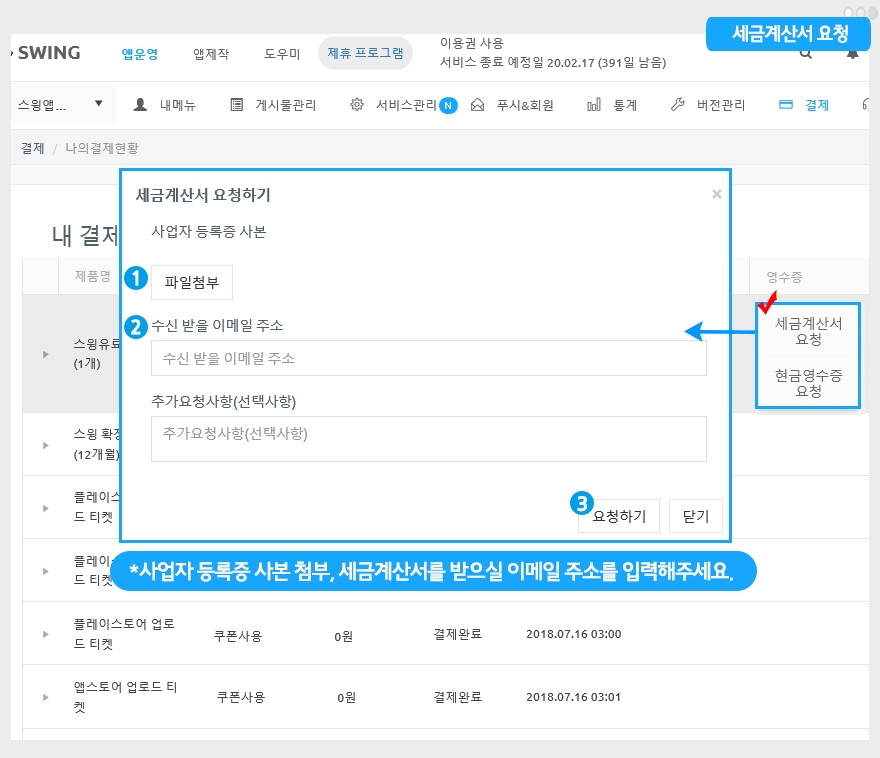880x758 pixels.
Task: Select 현금영수증 요청 option
Action: [808, 383]
